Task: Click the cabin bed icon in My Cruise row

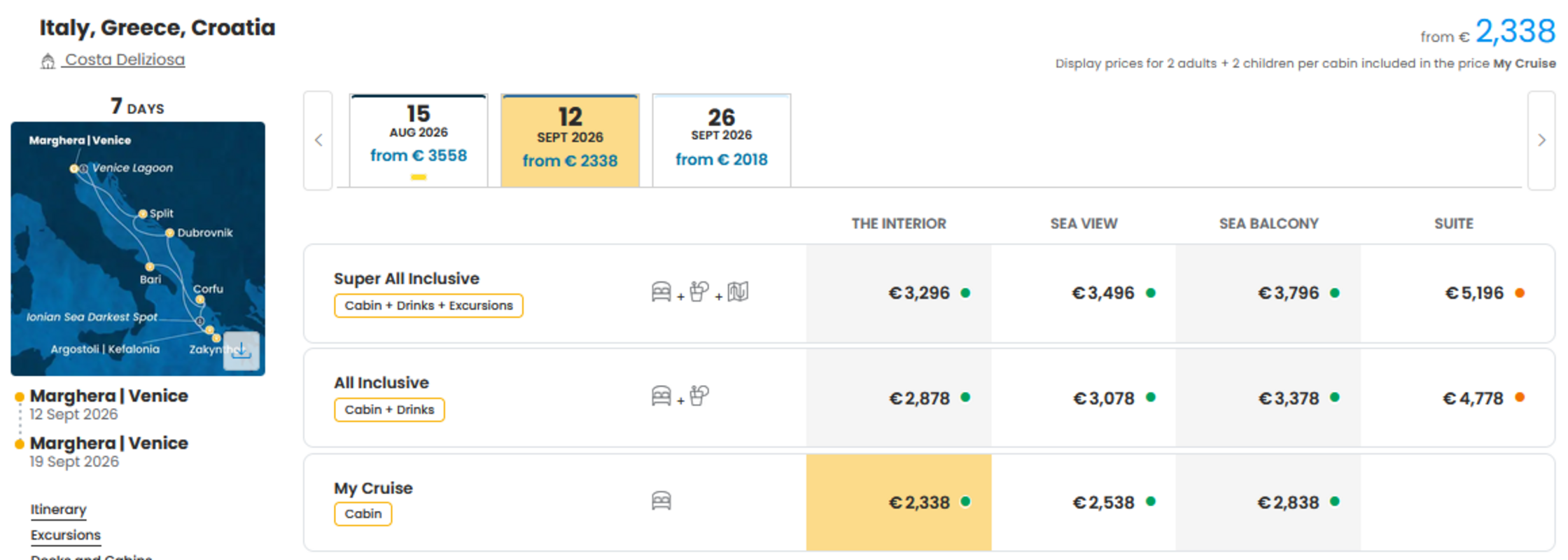Action: click(661, 500)
